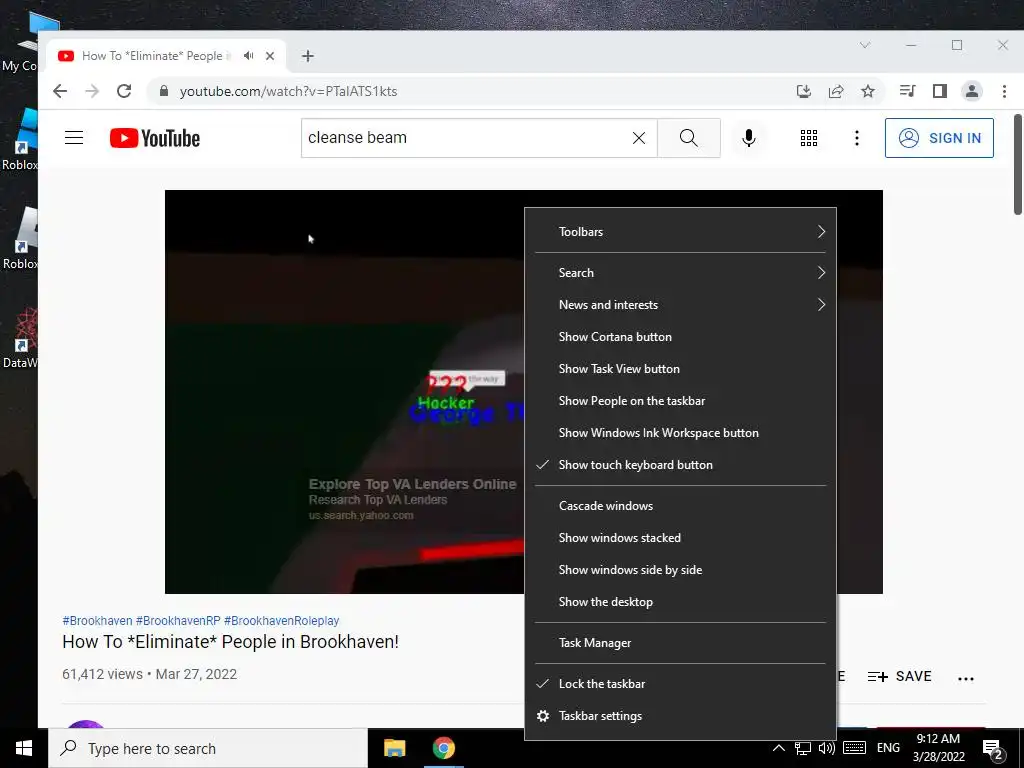The height and width of the screenshot is (768, 1024).
Task: Clear the search box with X
Action: click(639, 138)
